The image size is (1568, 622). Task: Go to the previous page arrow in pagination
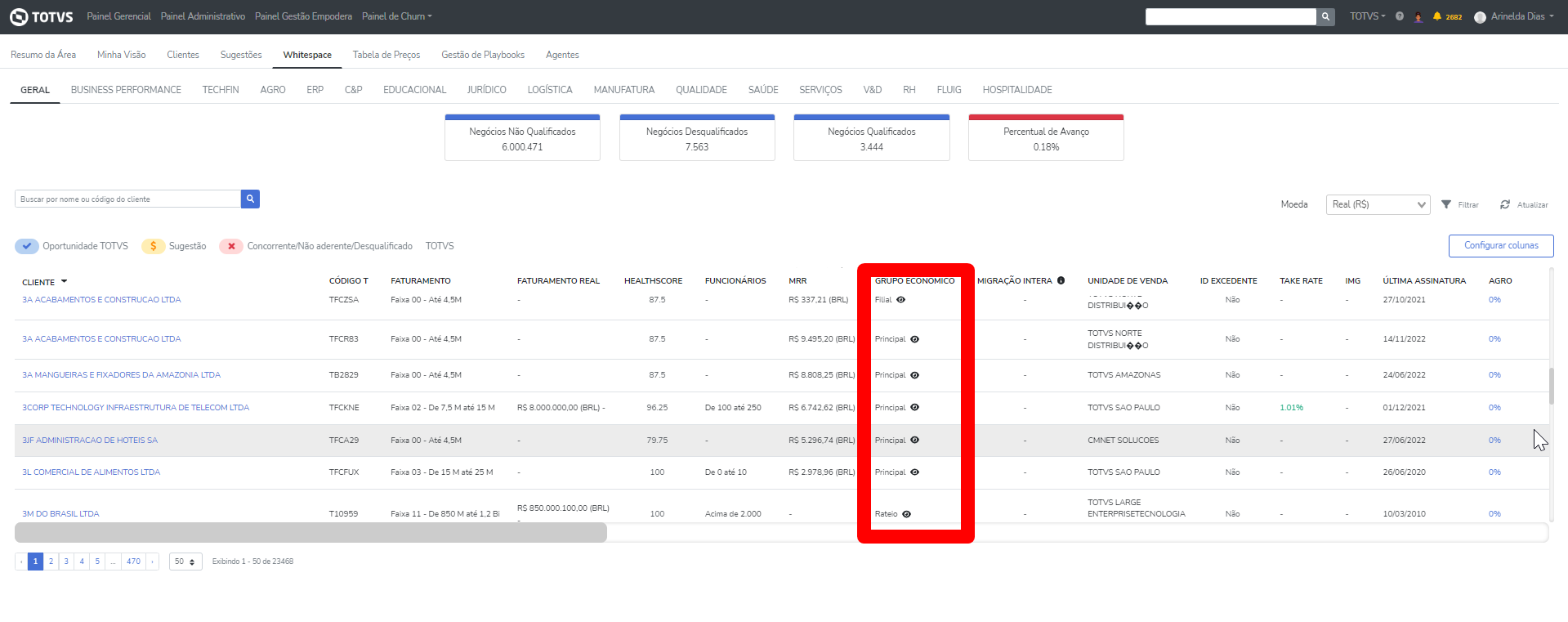coord(21,562)
